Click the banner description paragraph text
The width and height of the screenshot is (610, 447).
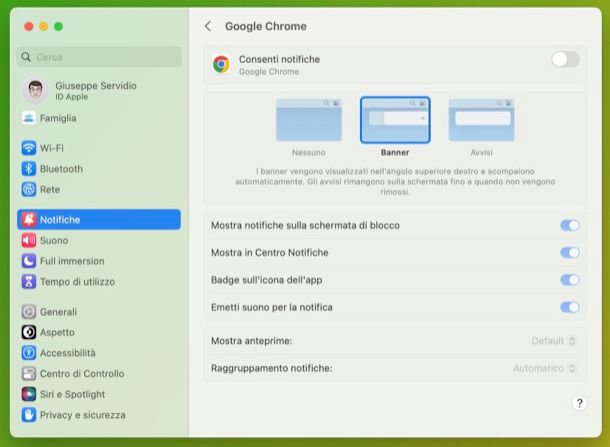coord(395,181)
